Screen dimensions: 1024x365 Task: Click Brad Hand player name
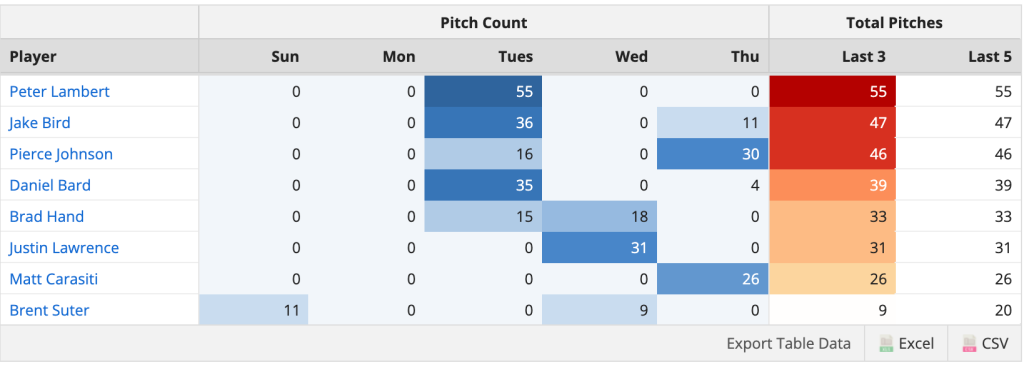46,217
